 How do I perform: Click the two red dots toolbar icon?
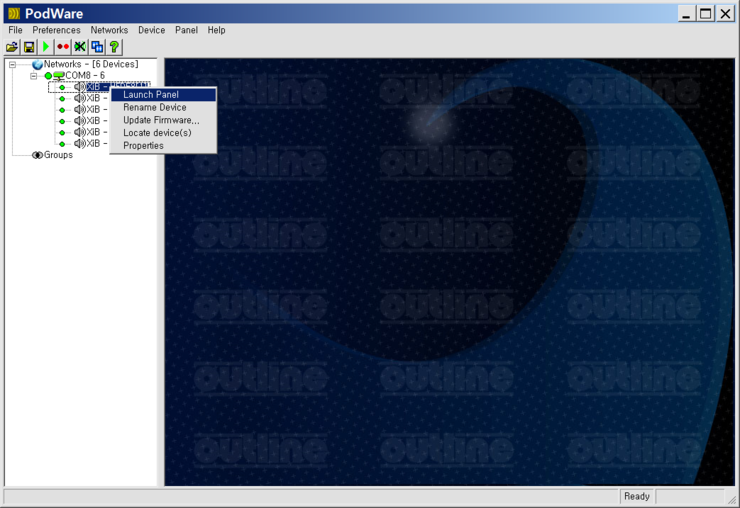[x=63, y=47]
